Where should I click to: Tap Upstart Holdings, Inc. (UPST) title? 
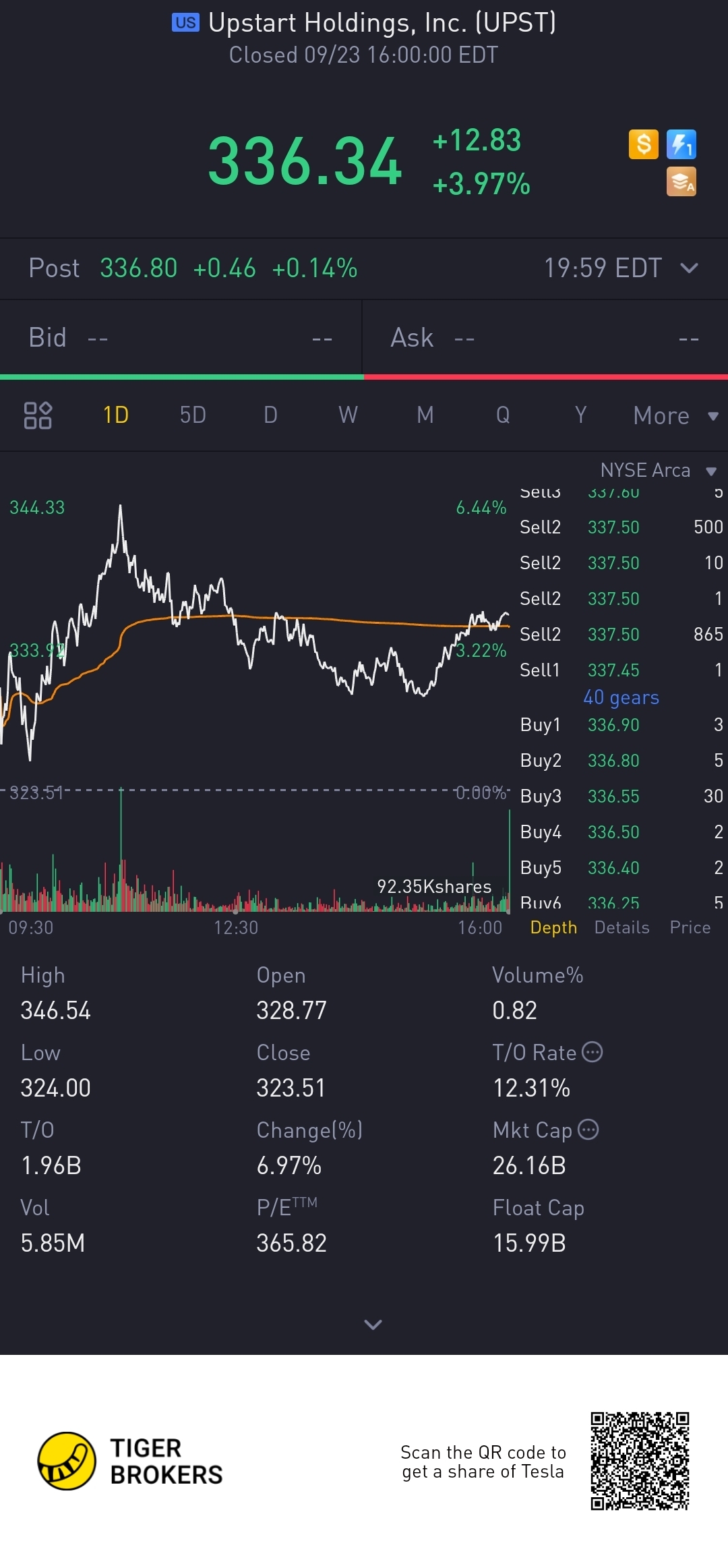click(x=382, y=23)
